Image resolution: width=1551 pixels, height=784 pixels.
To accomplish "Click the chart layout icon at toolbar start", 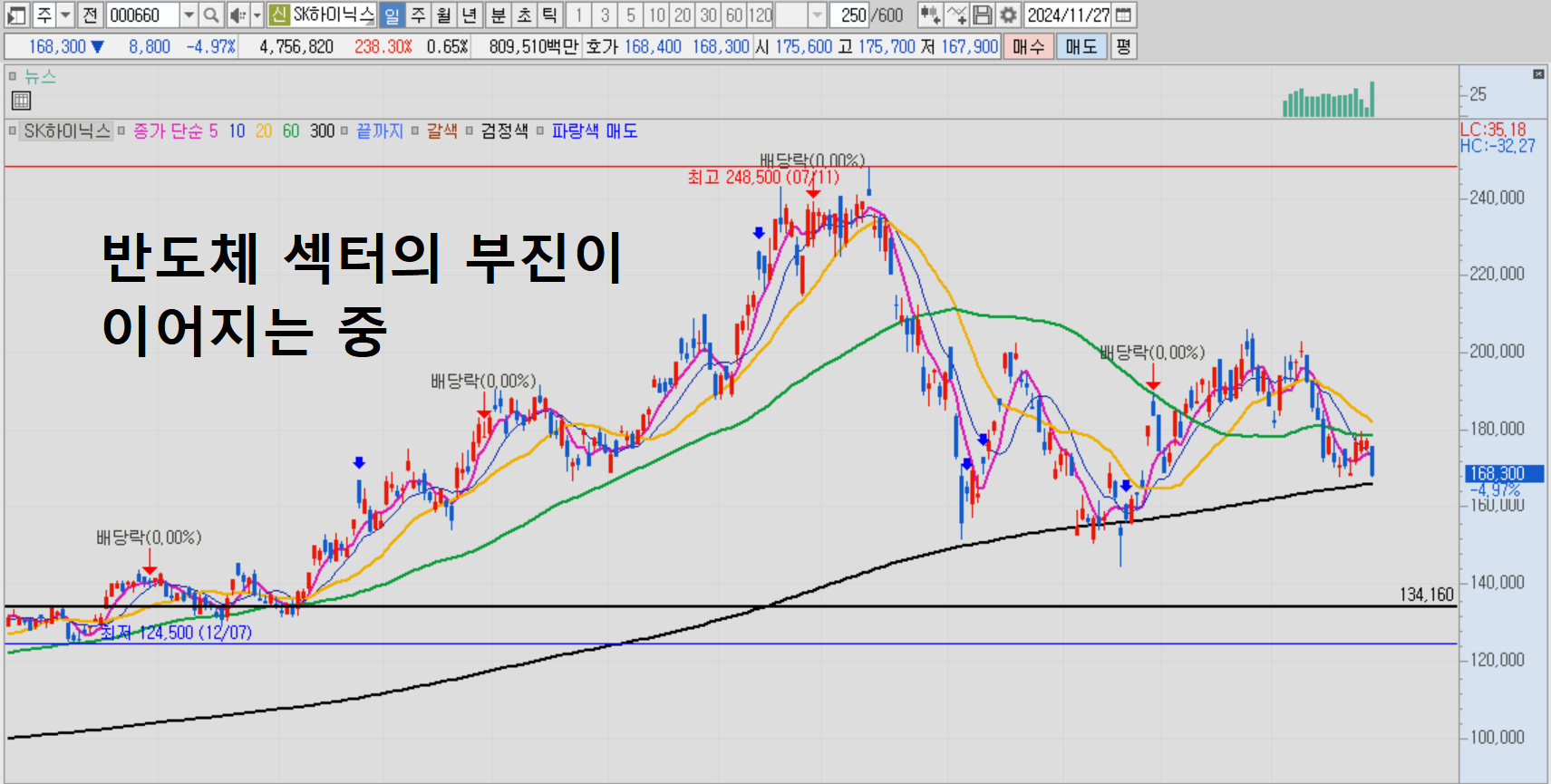I will pyautogui.click(x=16, y=15).
